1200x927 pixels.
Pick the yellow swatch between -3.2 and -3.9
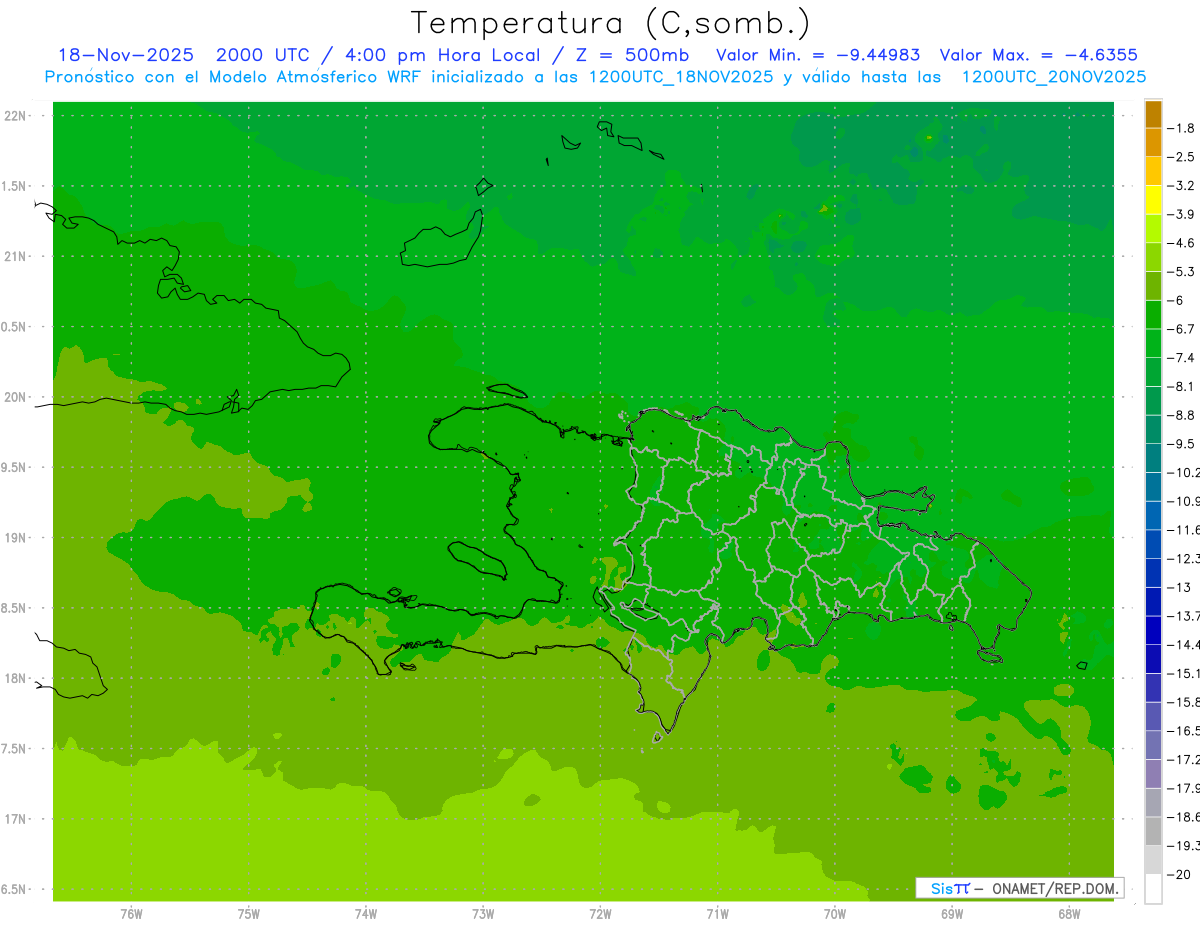1153,200
